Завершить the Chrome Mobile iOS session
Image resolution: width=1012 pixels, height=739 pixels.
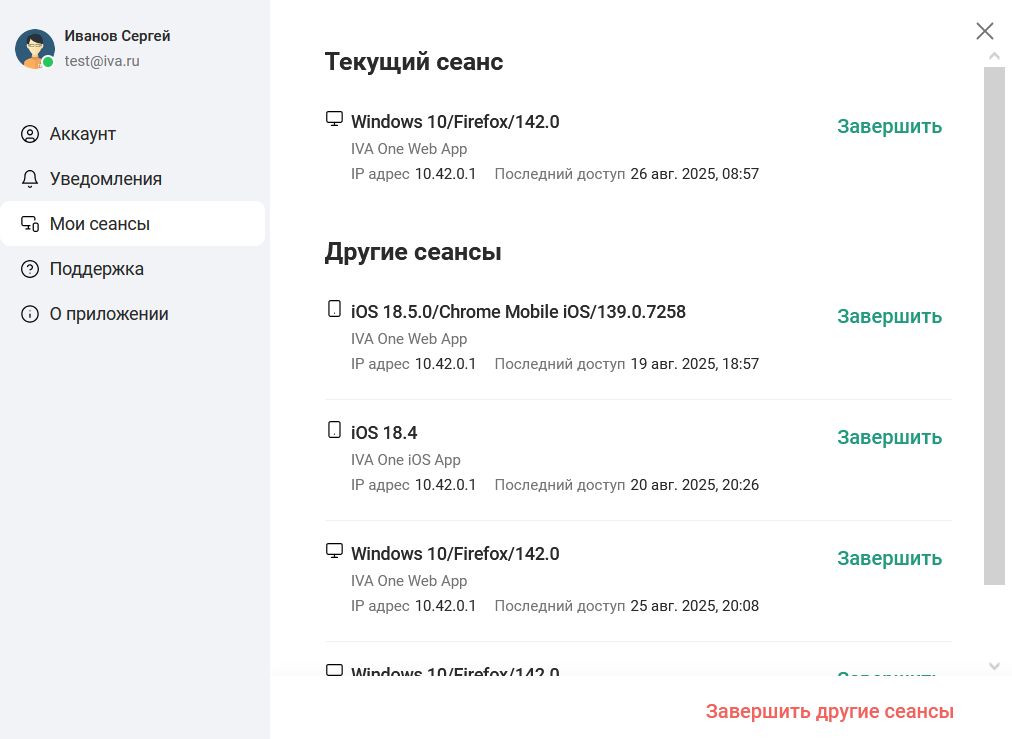[888, 316]
